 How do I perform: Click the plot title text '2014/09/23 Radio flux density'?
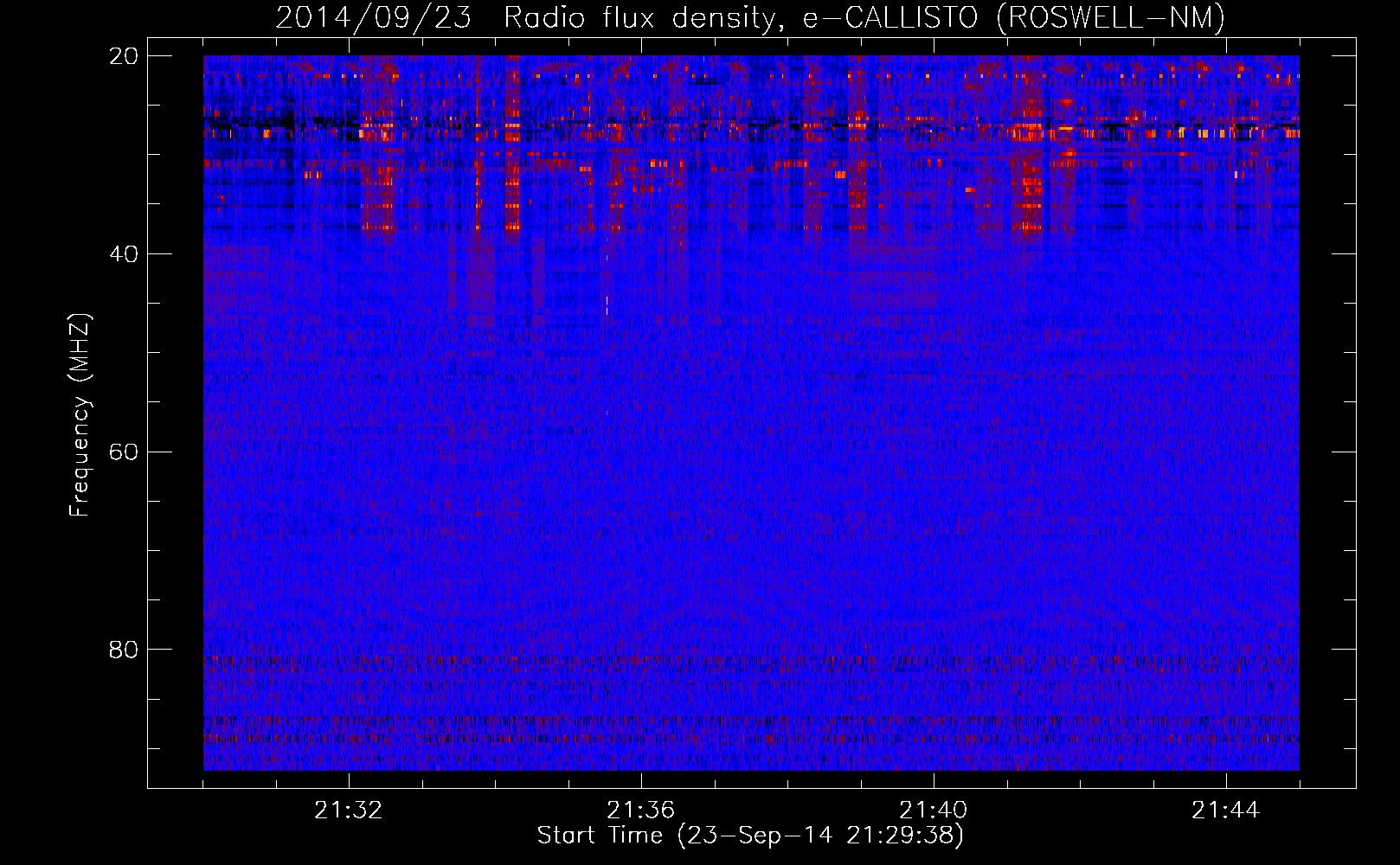click(x=526, y=17)
